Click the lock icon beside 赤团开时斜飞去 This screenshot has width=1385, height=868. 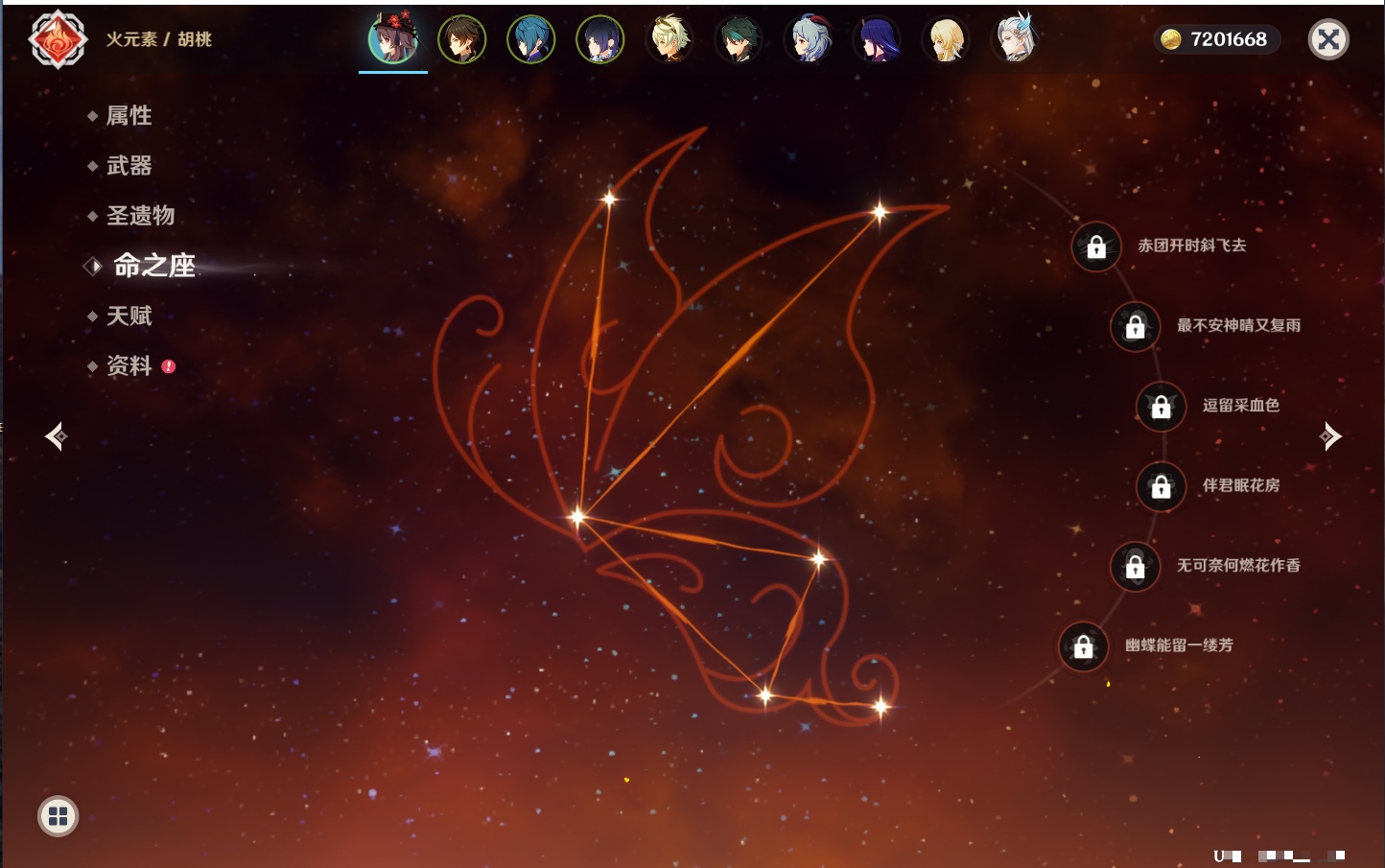click(x=1096, y=247)
